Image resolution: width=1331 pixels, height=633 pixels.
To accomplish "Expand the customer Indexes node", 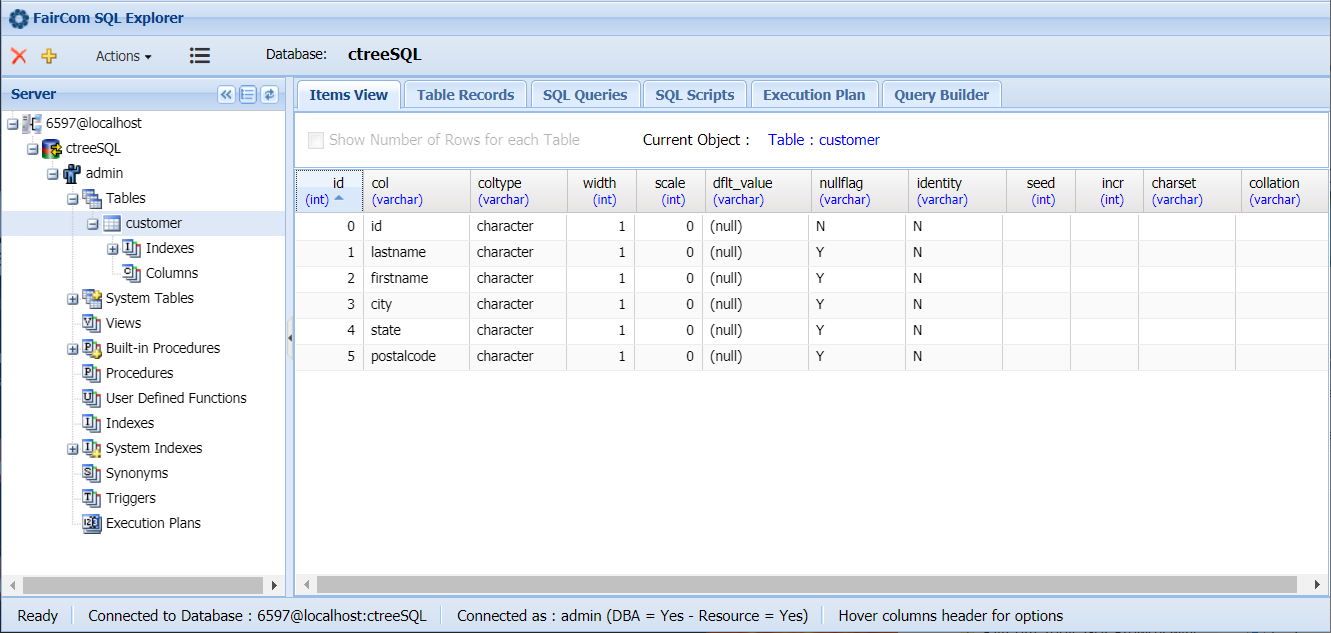I will pyautogui.click(x=112, y=249).
